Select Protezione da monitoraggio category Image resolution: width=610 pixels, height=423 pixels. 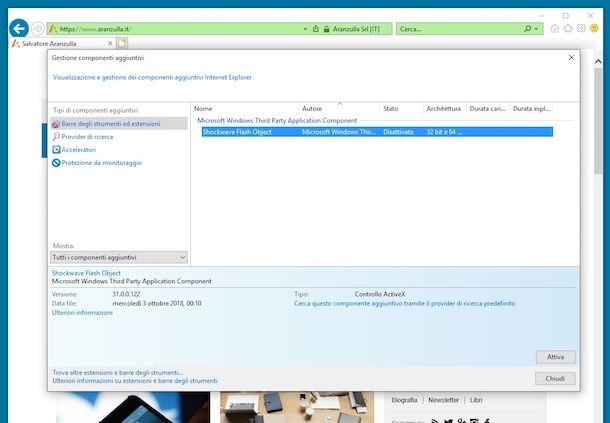click(x=102, y=163)
